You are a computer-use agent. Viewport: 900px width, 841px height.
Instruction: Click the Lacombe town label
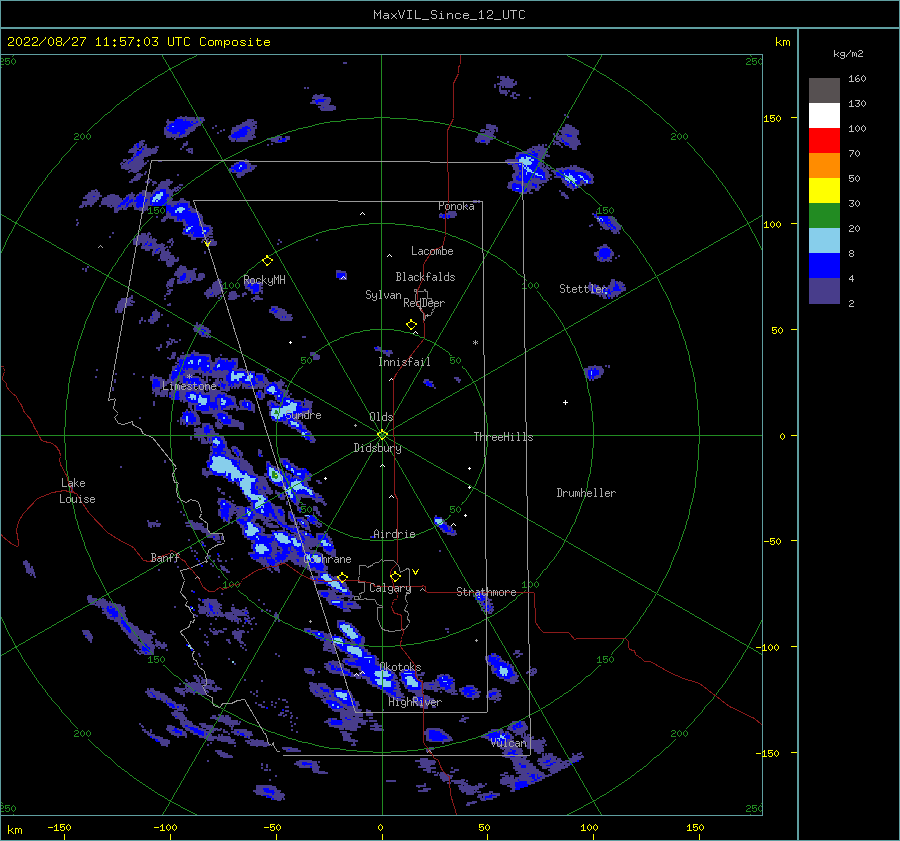pyautogui.click(x=432, y=251)
